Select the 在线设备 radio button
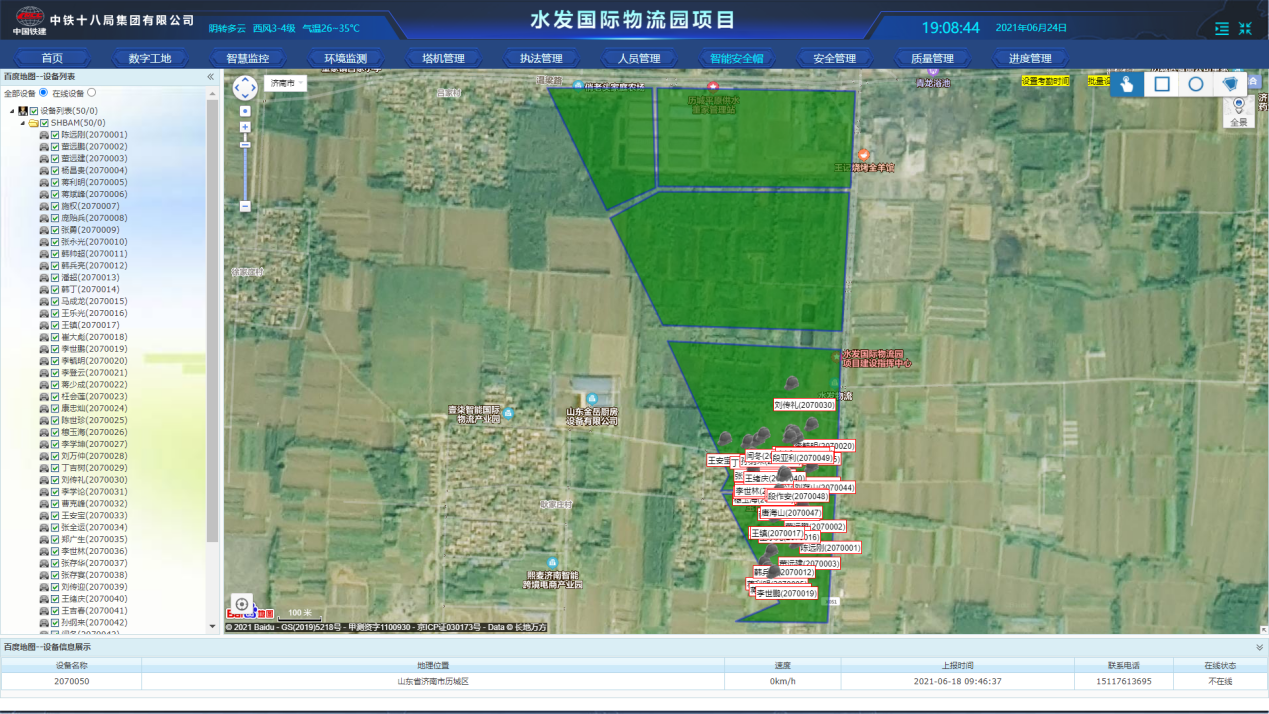Viewport: 1269px width, 714px height. click(x=92, y=93)
